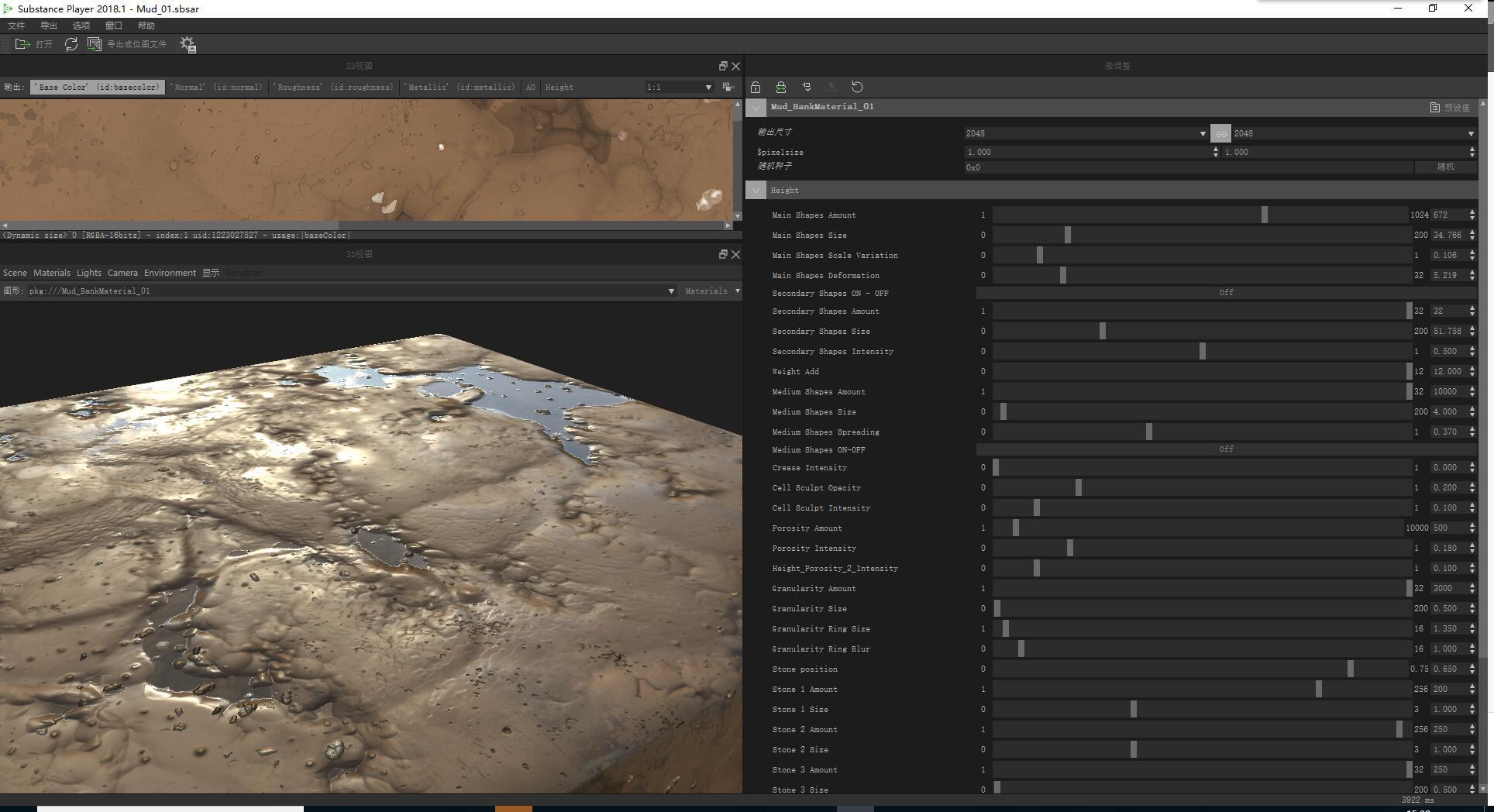1494x812 pixels.
Task: Open the 1:1 zoom level dropdown
Action: 707,87
